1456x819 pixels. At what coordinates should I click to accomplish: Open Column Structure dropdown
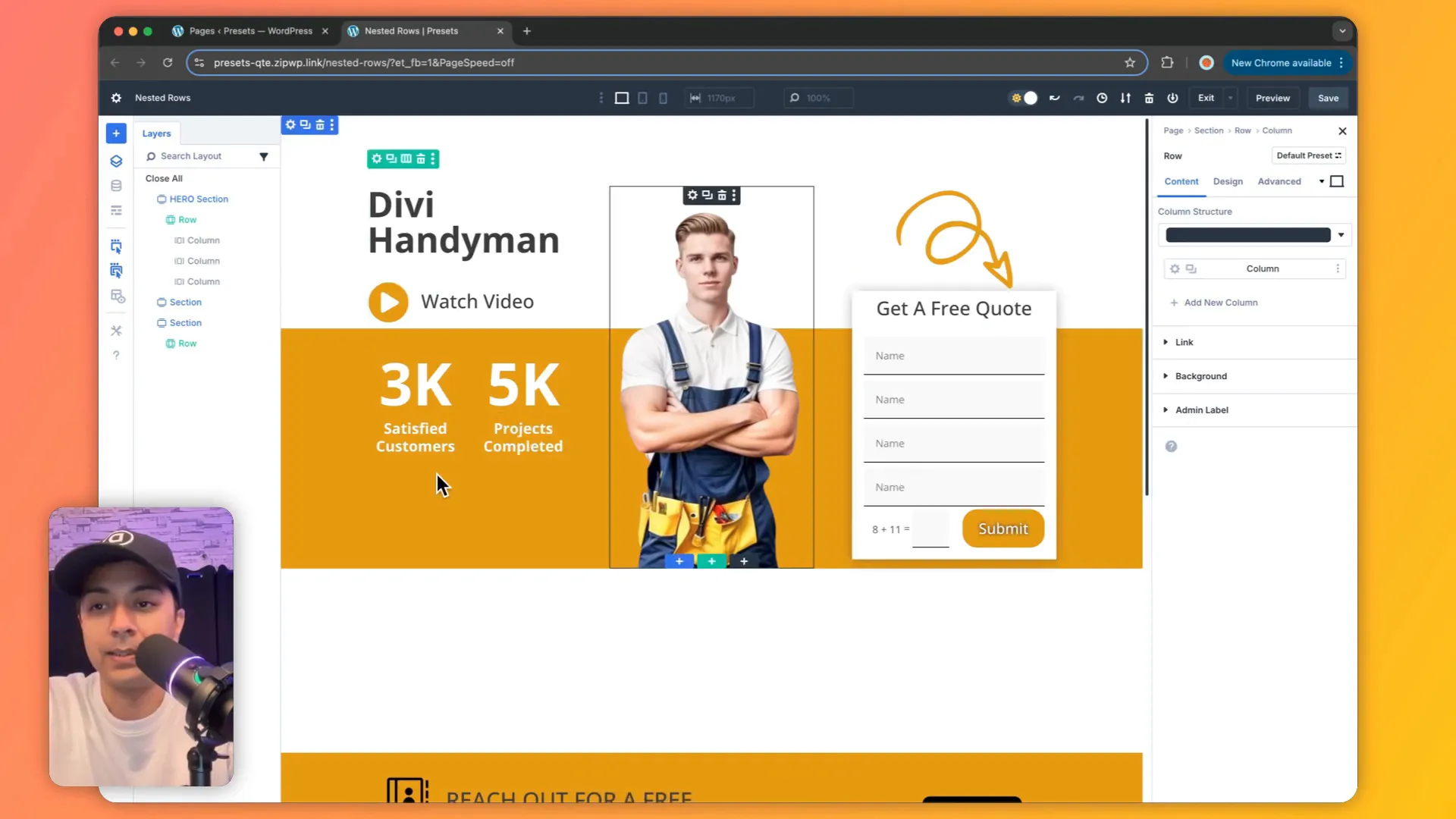coord(1341,235)
